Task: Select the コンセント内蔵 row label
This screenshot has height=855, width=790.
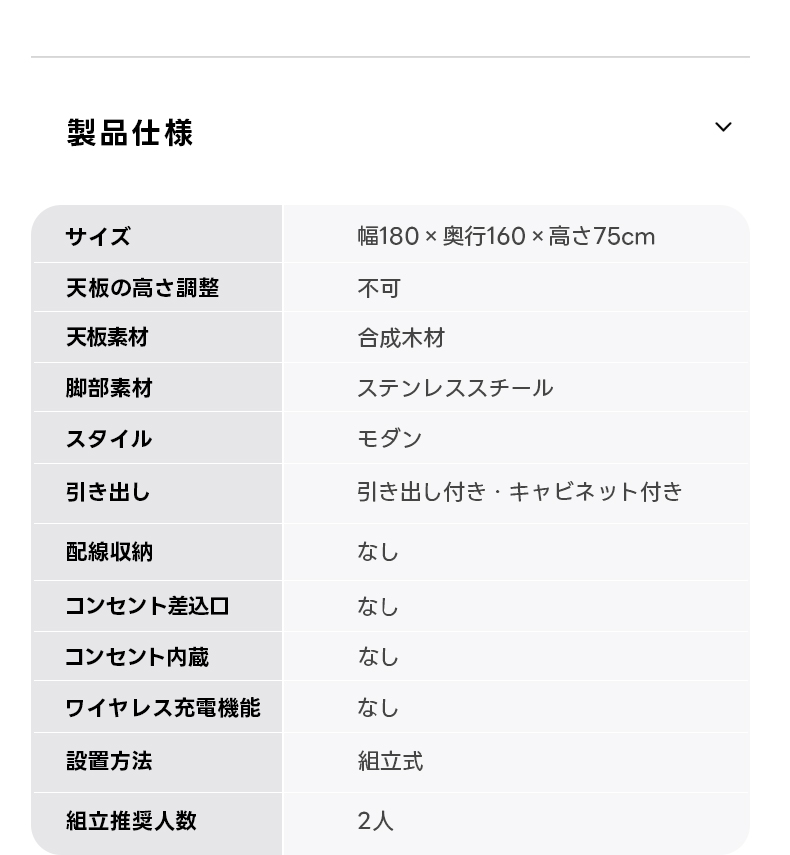Action: click(x=137, y=657)
